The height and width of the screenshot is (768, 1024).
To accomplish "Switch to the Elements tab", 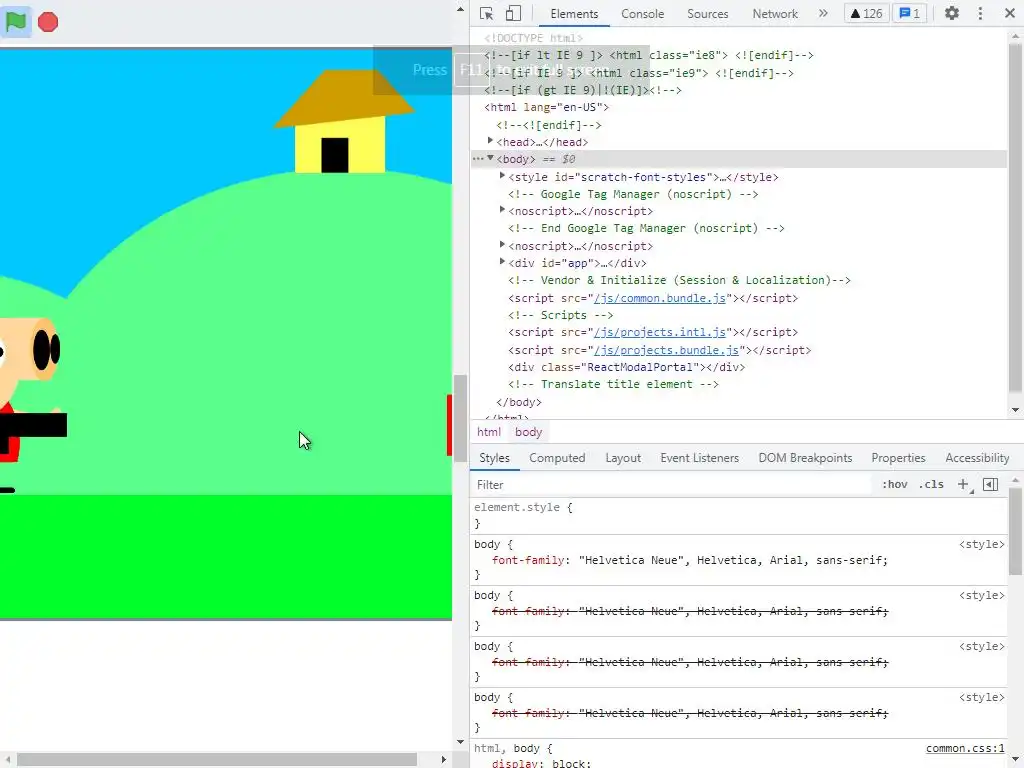I will pos(574,14).
